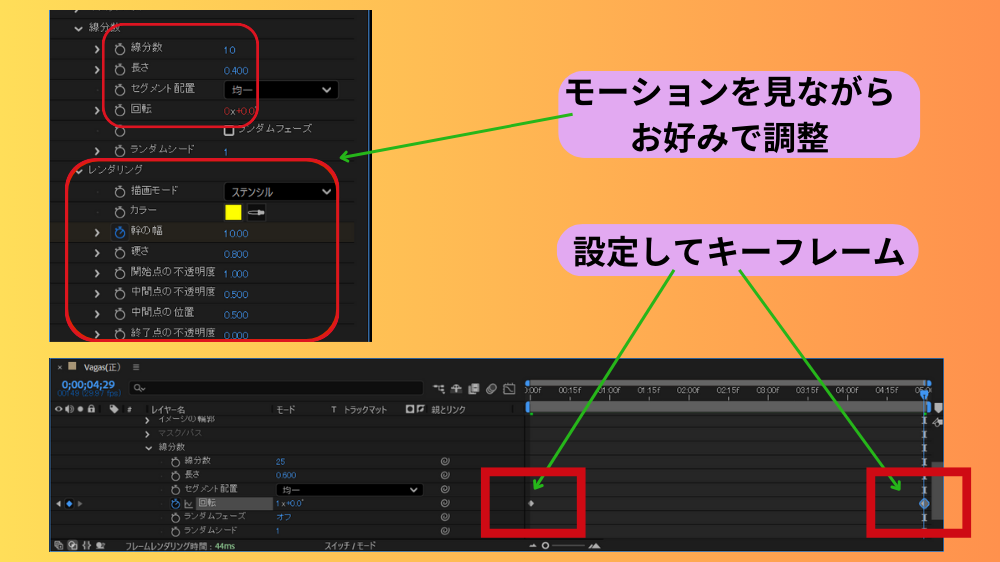Open the セグメント配置 dropdown in timeline
This screenshot has width=1000, height=562.
348,489
